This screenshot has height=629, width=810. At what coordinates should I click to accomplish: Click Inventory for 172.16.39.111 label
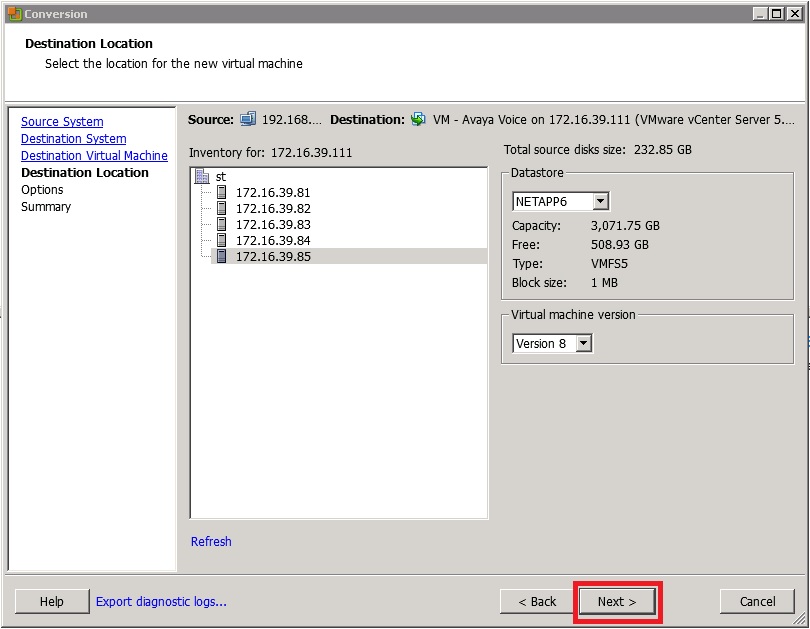(270, 153)
